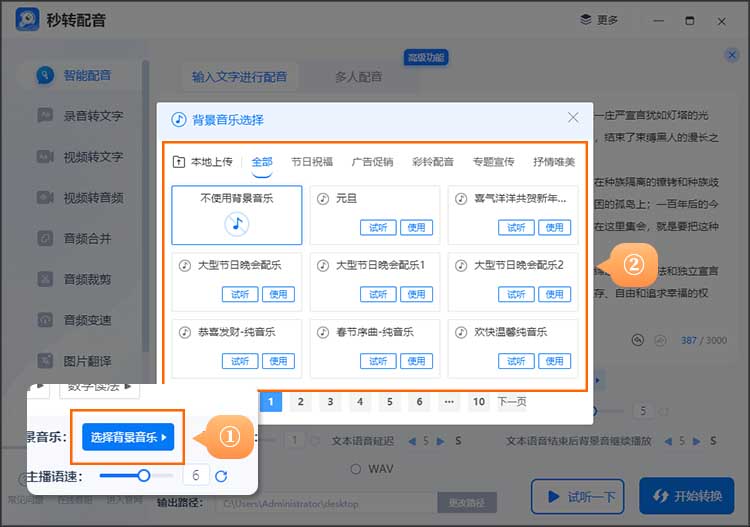Screen dimensions: 750x527
Task: Switch to the 多人配音 tab
Action: pos(358,77)
